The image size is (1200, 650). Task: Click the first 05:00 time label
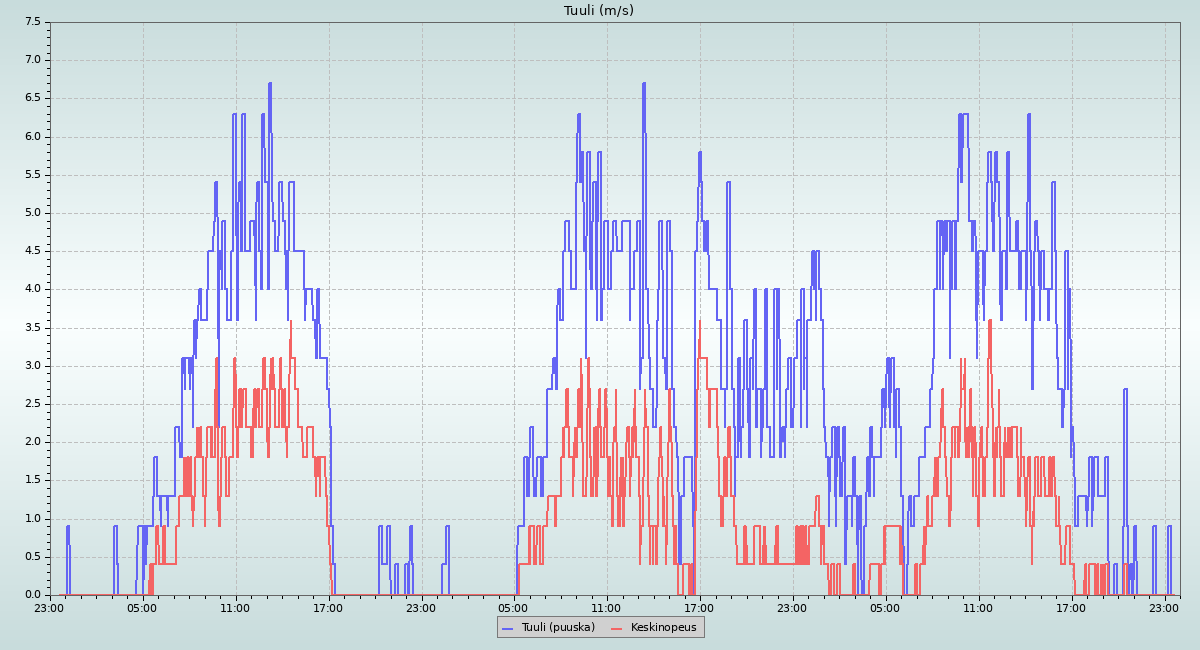pyautogui.click(x=142, y=607)
